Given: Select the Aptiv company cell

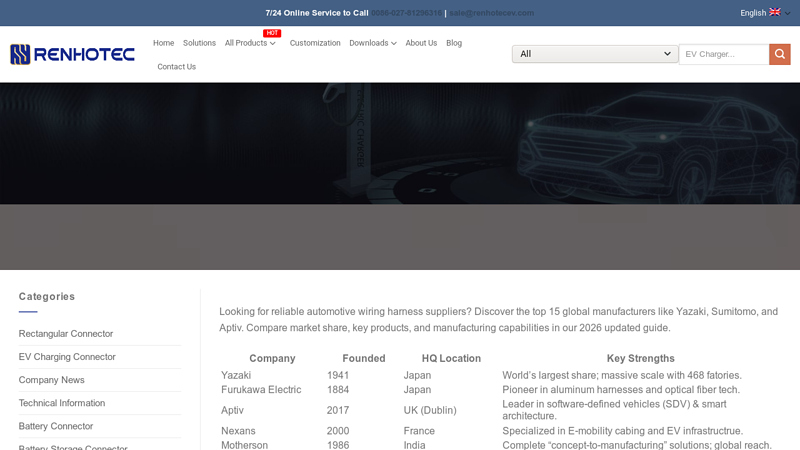Looking at the screenshot, I should [x=232, y=410].
